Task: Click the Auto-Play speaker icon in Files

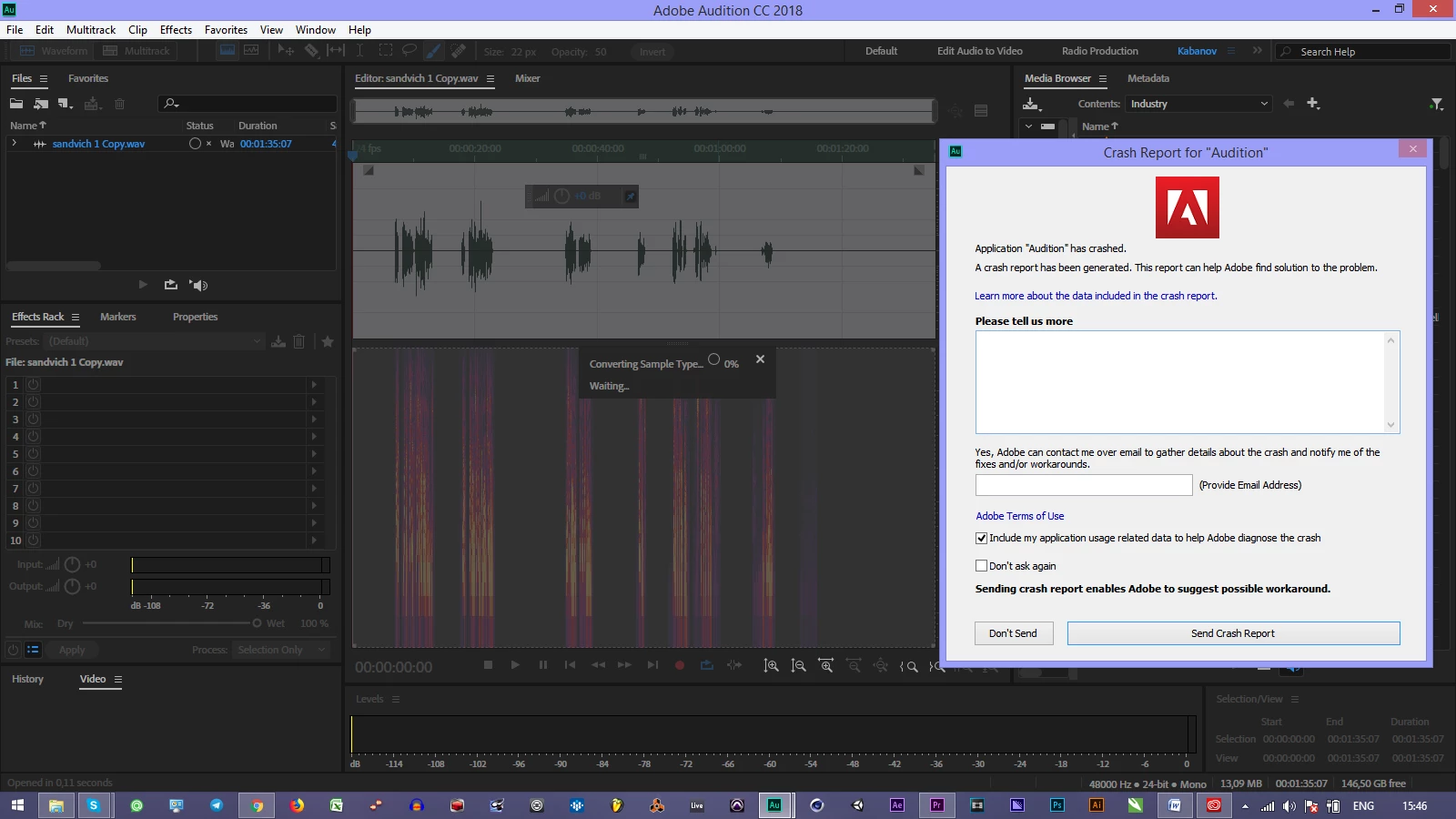Action: pos(199,285)
